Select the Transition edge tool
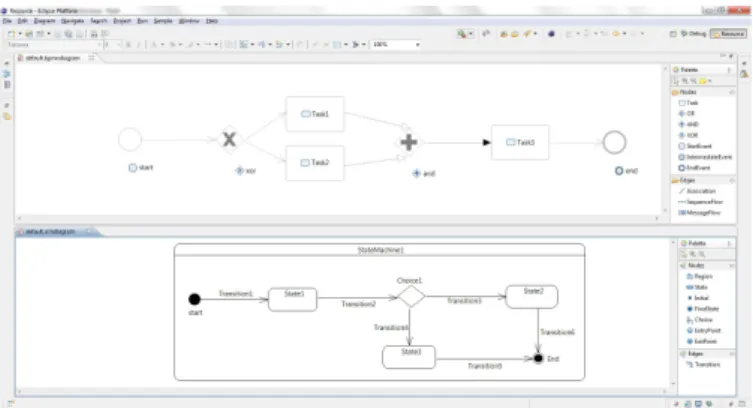This screenshot has height=408, width=753. [703, 365]
